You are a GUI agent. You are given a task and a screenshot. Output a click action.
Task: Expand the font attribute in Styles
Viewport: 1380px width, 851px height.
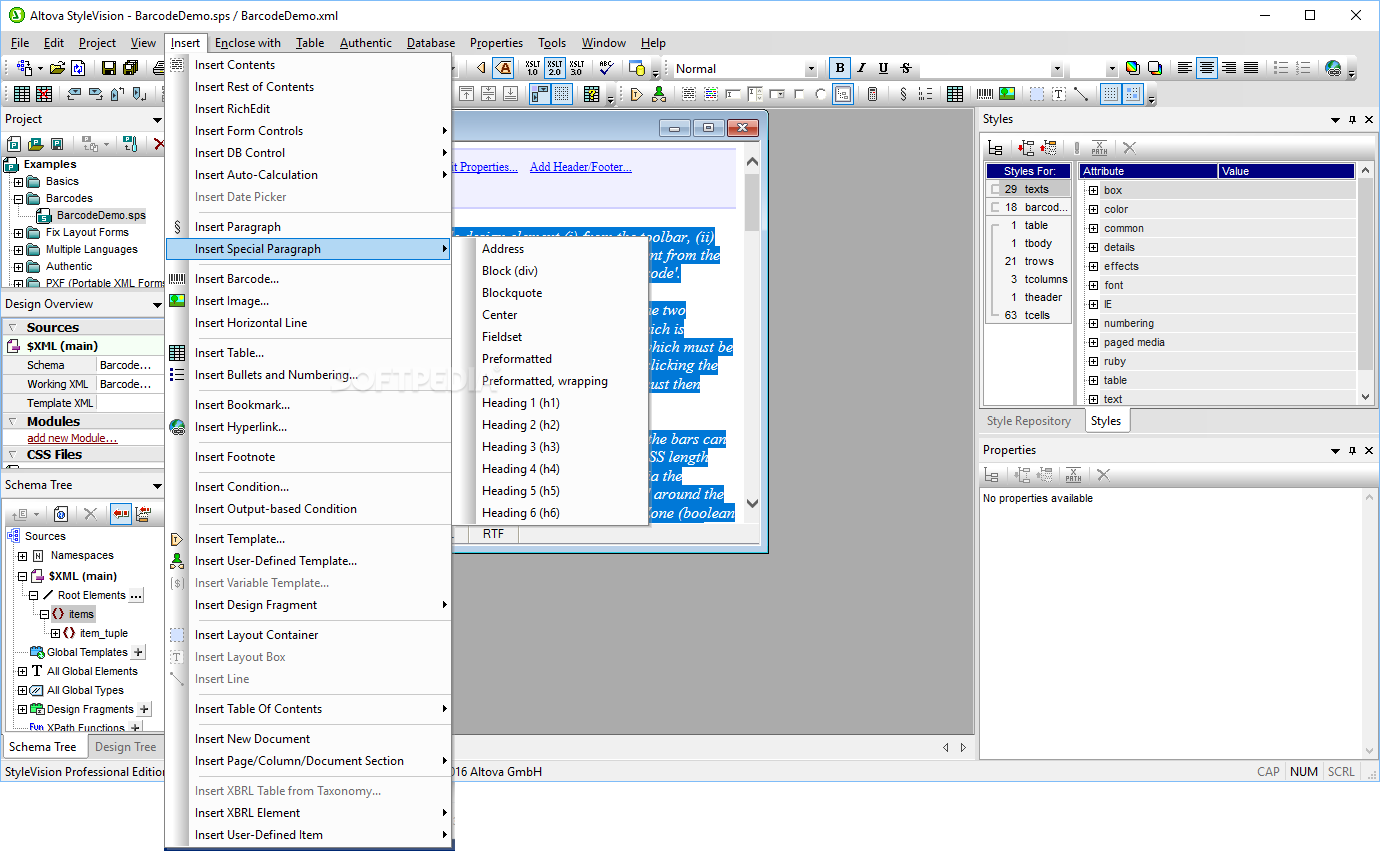(1093, 285)
